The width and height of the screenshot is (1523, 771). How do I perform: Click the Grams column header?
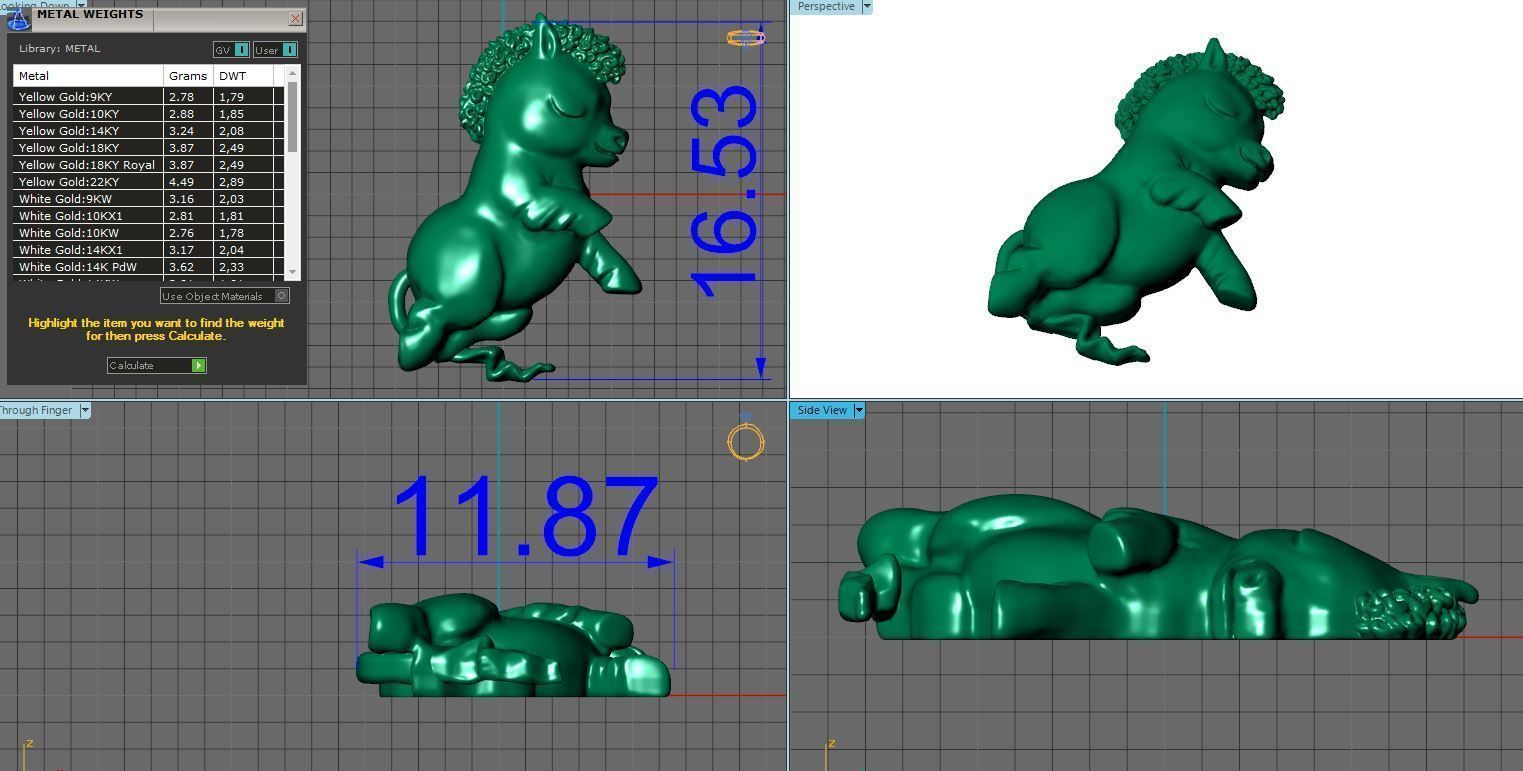click(188, 76)
